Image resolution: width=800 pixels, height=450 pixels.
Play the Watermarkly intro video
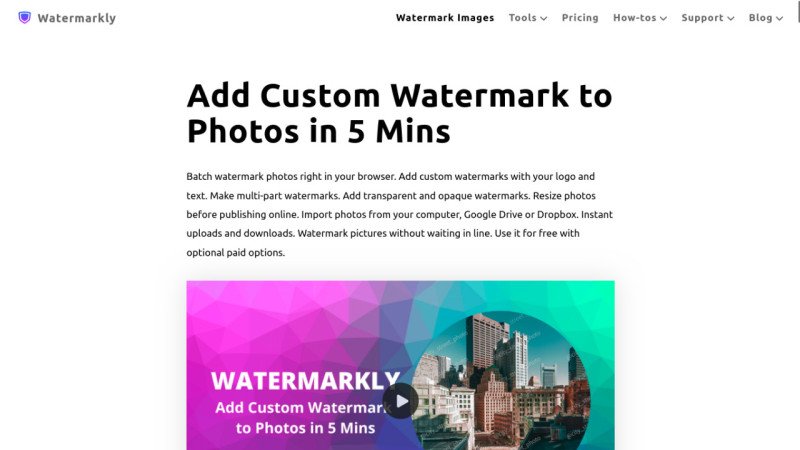[x=401, y=401]
